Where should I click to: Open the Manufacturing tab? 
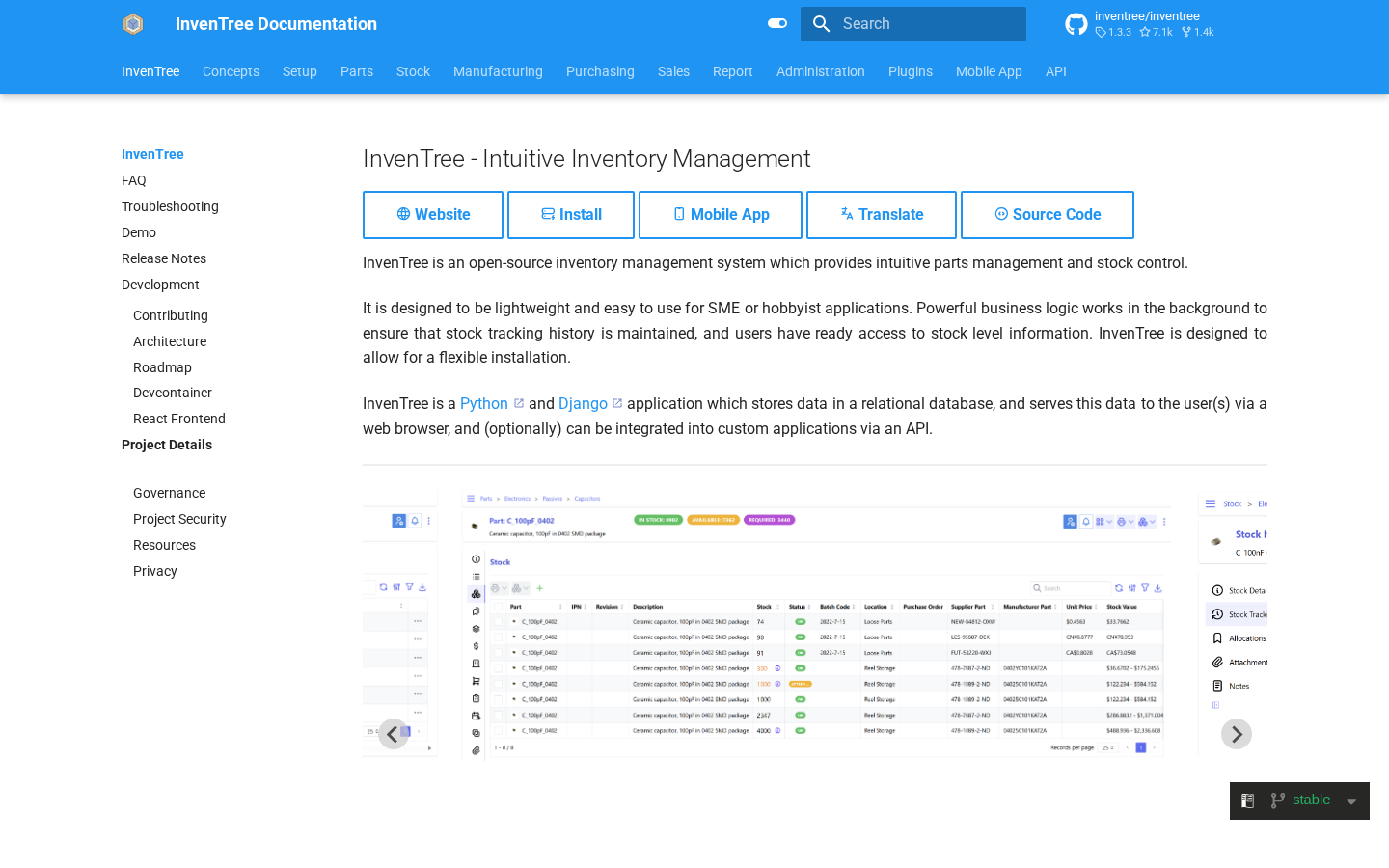click(x=498, y=71)
